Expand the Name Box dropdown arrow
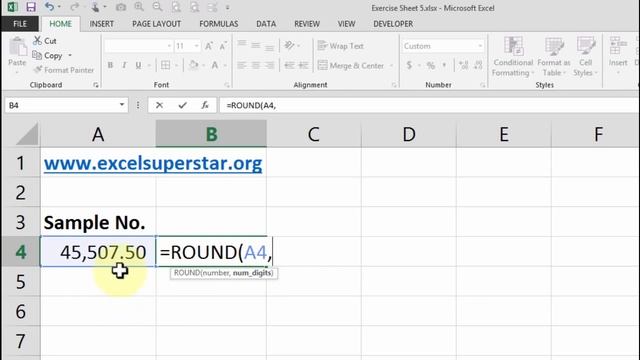The width and height of the screenshot is (640, 360). pyautogui.click(x=122, y=105)
